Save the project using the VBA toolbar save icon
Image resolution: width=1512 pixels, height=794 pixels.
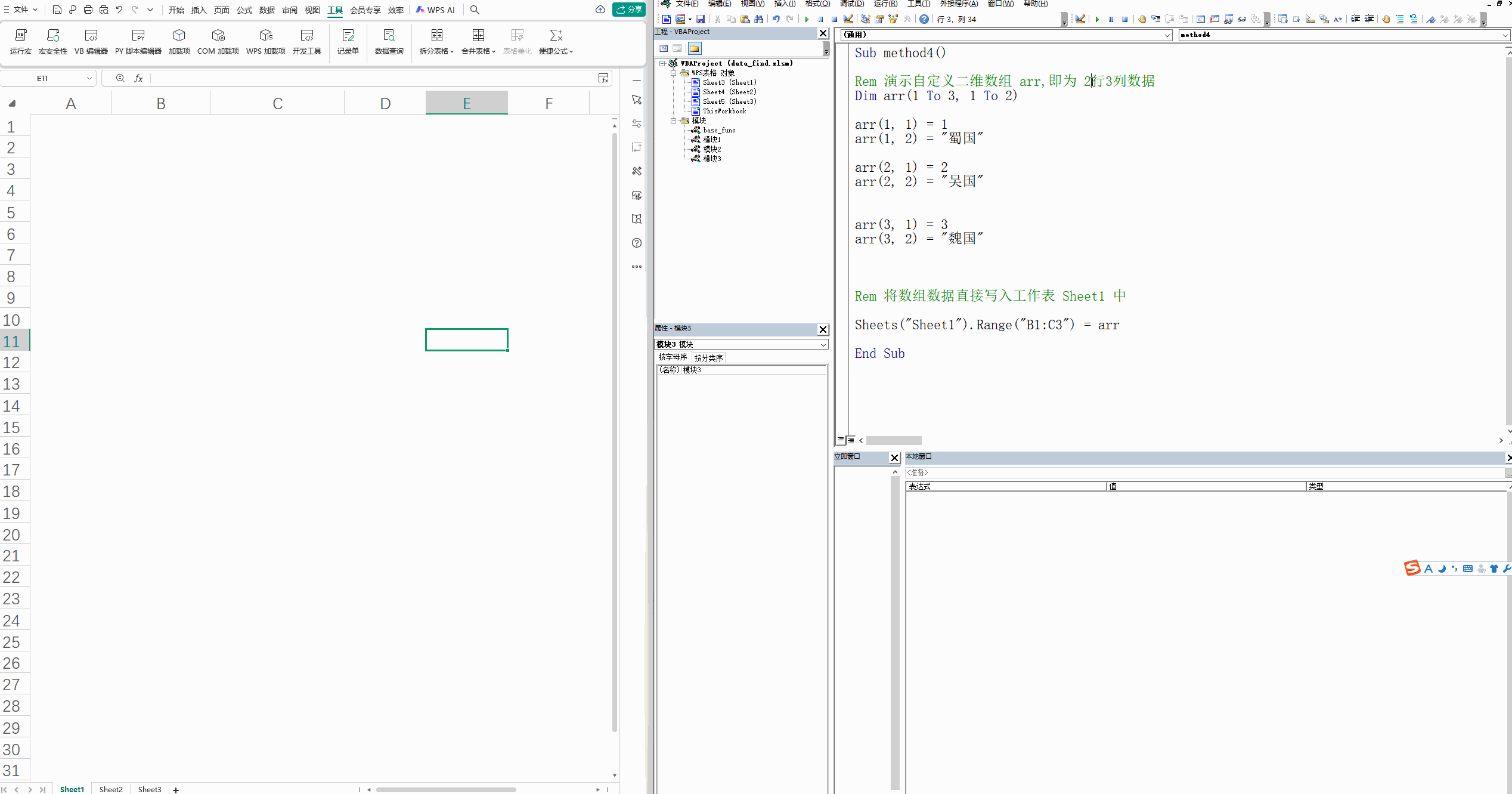pyautogui.click(x=701, y=19)
